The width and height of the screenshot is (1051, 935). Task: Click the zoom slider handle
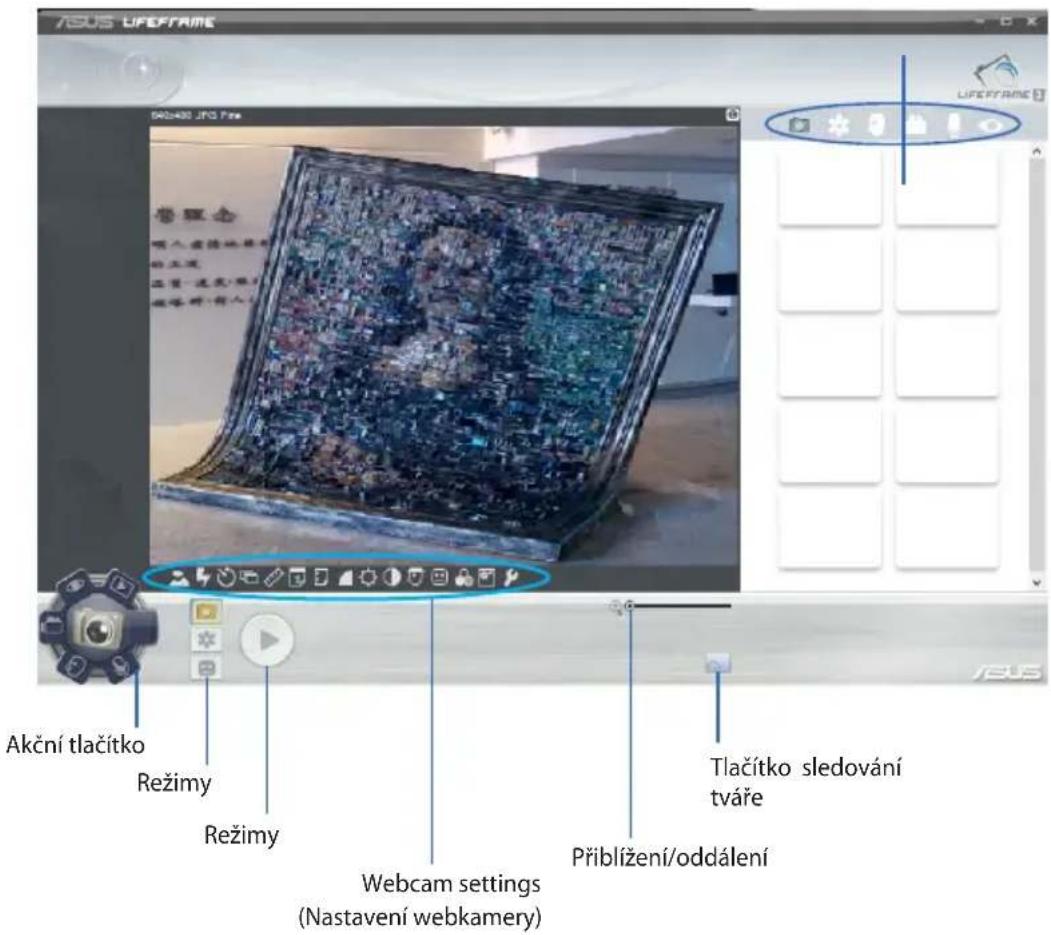click(629, 606)
